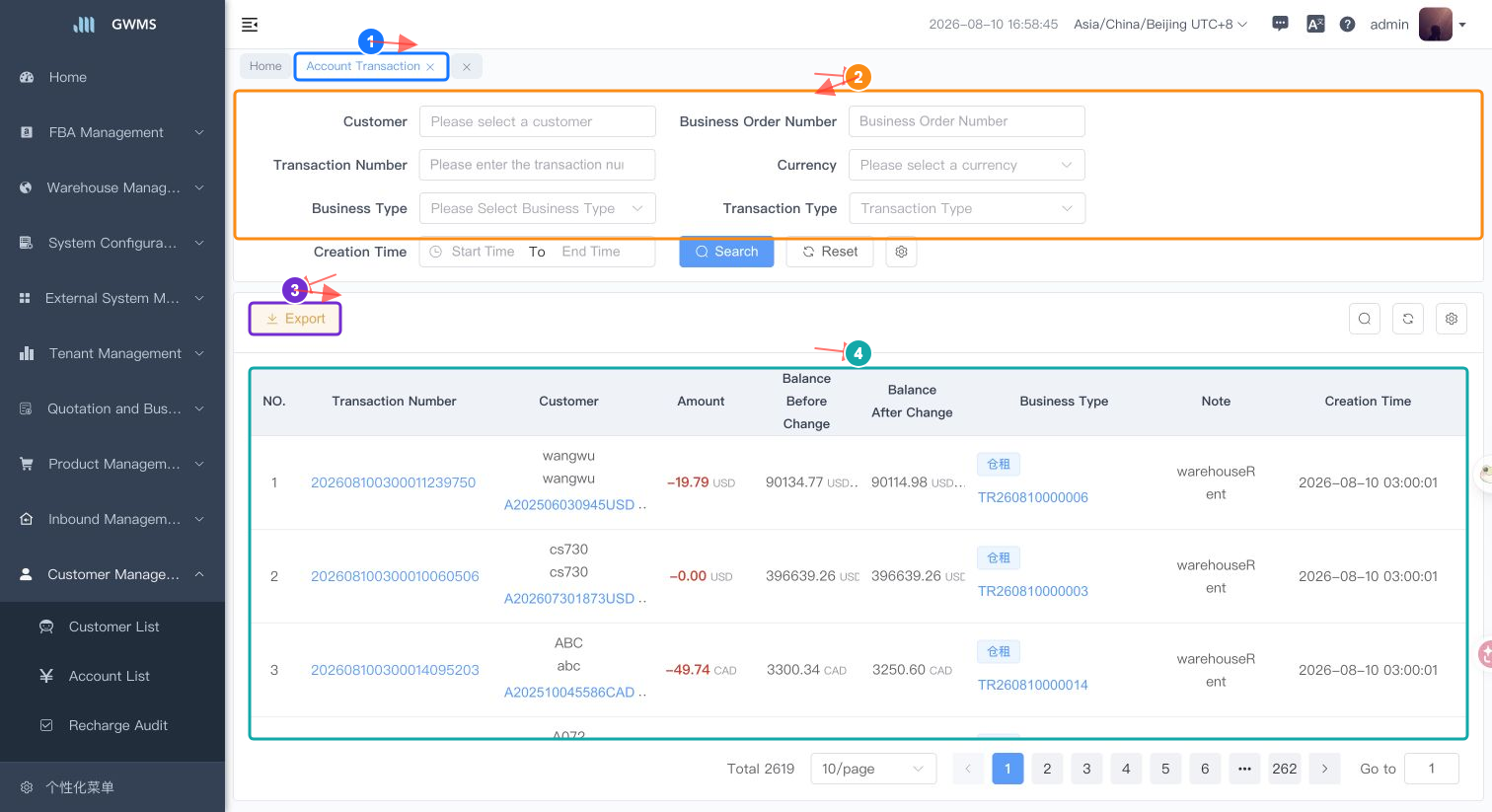Open table column settings gear icon
This screenshot has height=812, width=1492.
[x=1451, y=319]
